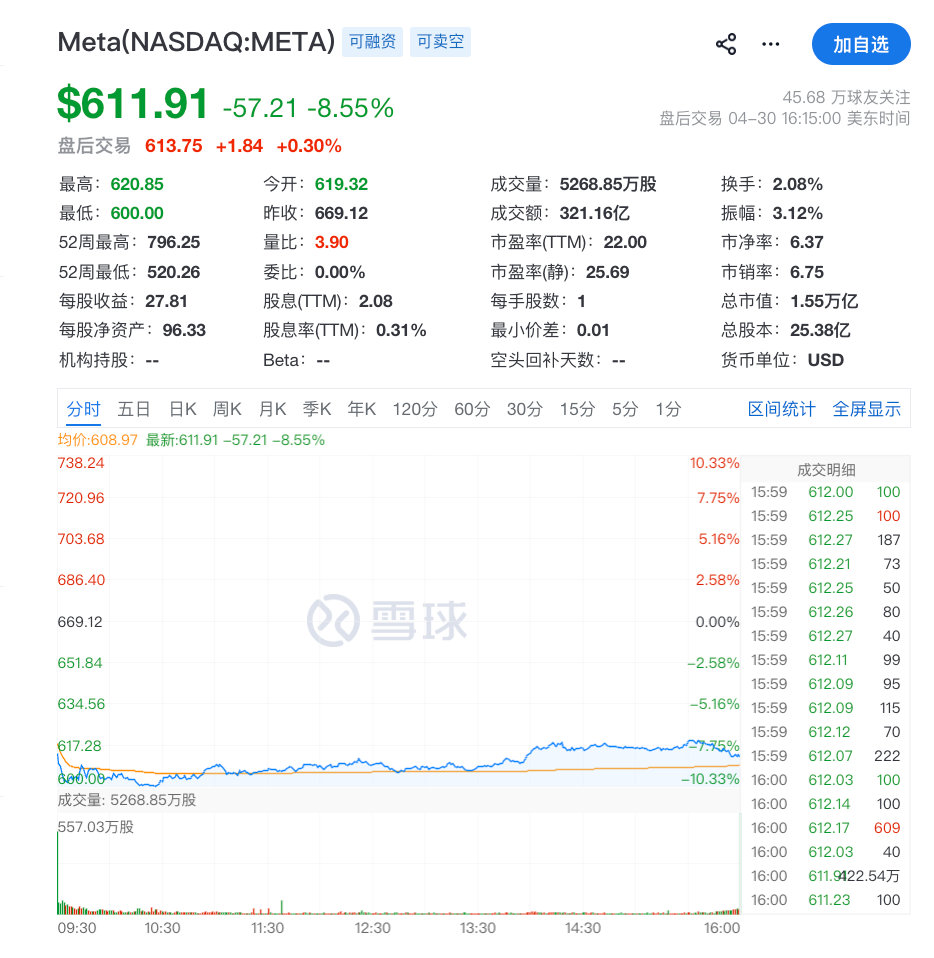Switch to the 日K chart tab
The height and width of the screenshot is (958, 934).
point(183,409)
